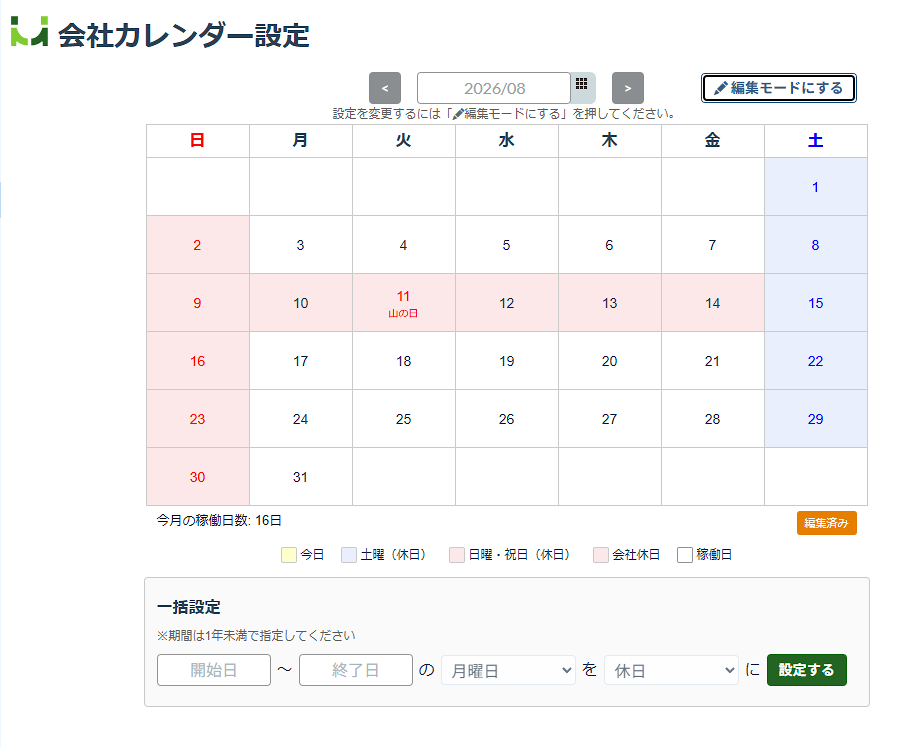Select the date 4 cell

point(404,245)
